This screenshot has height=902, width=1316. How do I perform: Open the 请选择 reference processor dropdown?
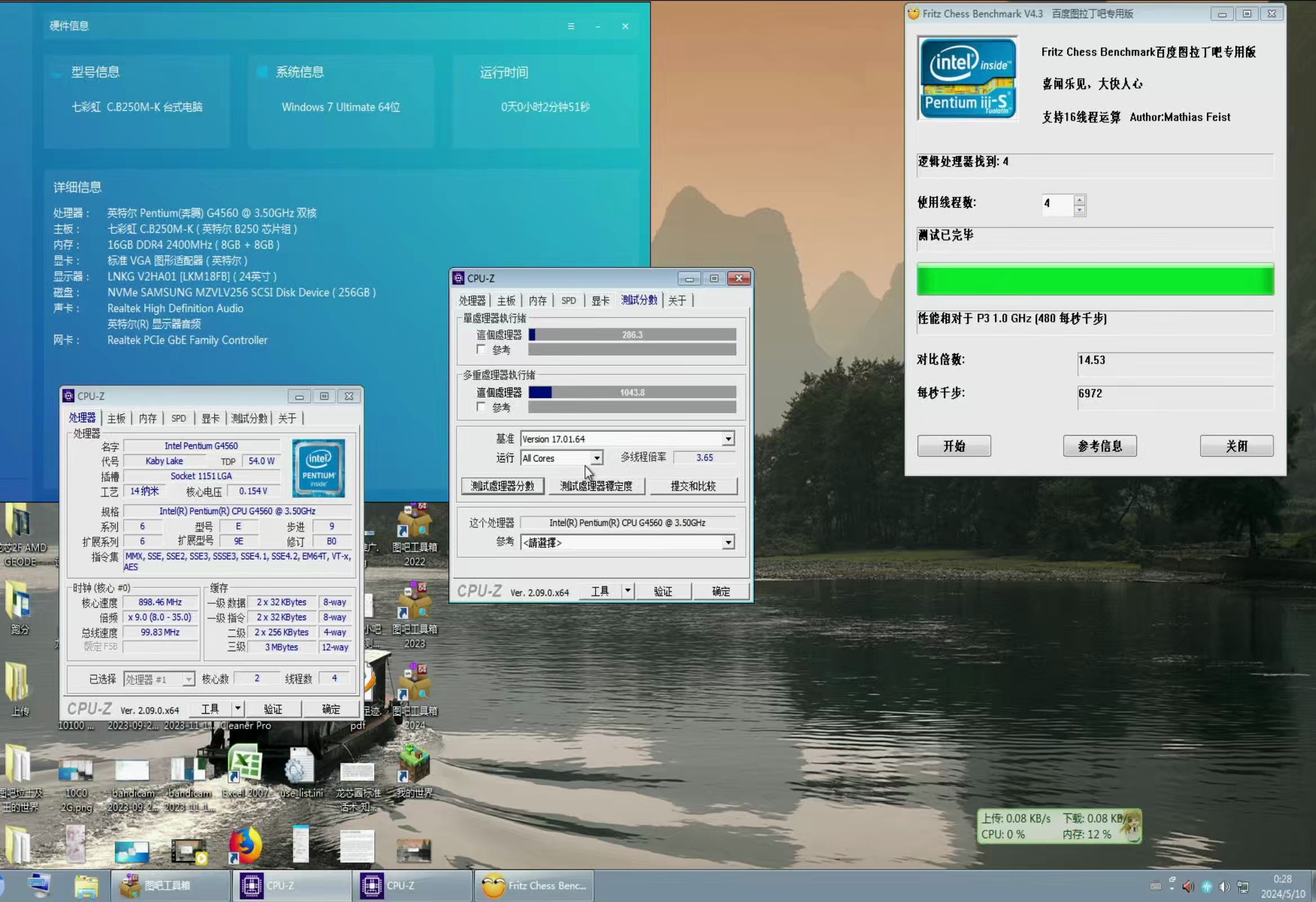[729, 542]
